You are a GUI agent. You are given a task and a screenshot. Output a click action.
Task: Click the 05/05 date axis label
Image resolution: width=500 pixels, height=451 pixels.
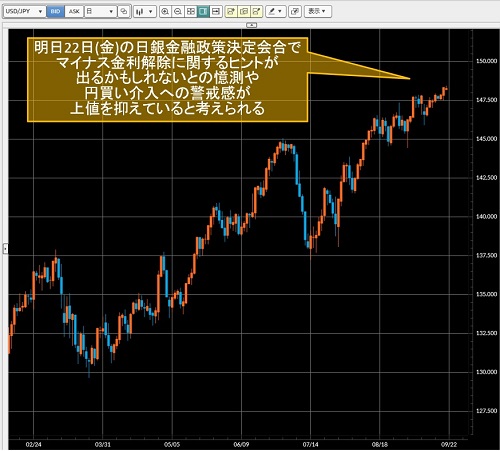[x=172, y=445]
